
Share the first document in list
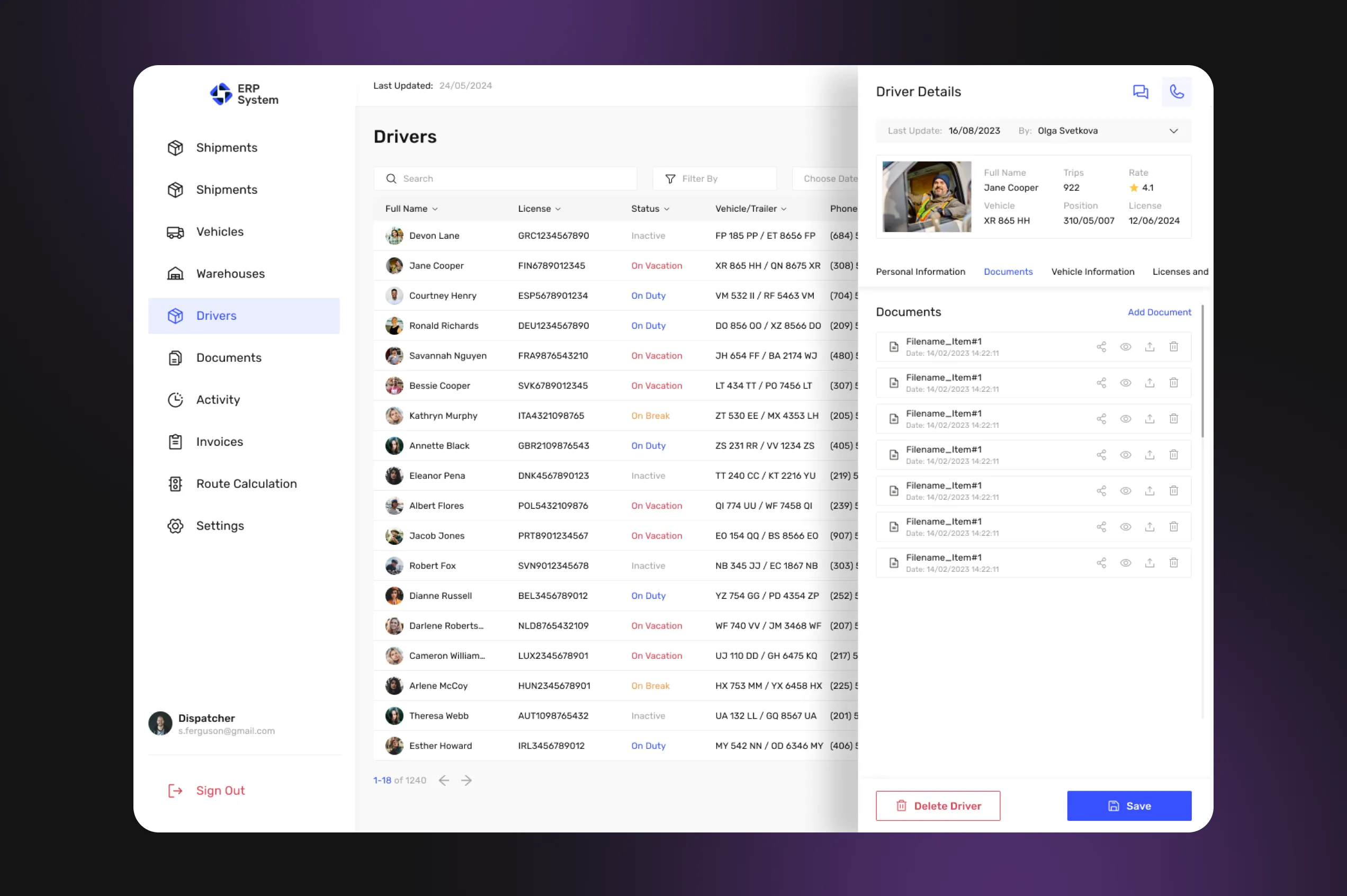1101,347
